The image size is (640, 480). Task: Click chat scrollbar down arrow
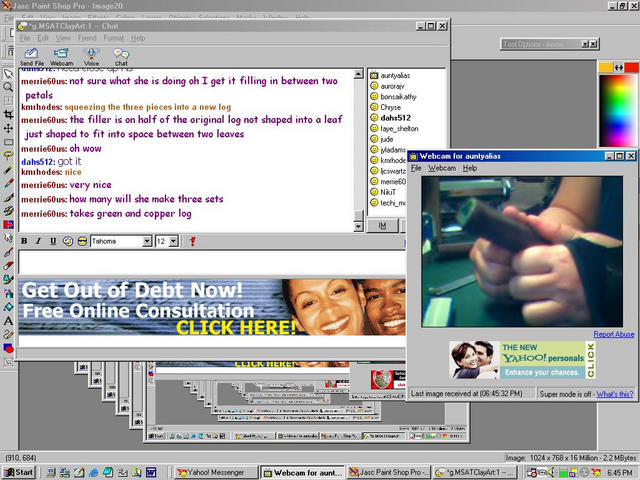coord(358,227)
